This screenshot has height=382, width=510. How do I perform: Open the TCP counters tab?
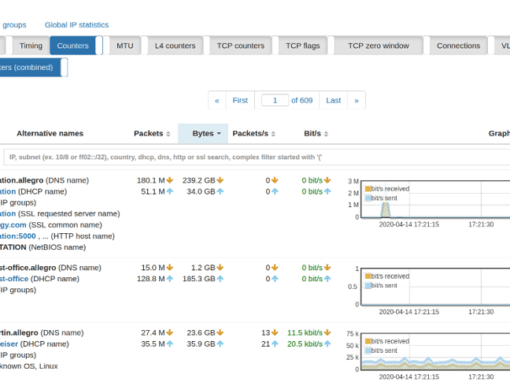pos(240,46)
